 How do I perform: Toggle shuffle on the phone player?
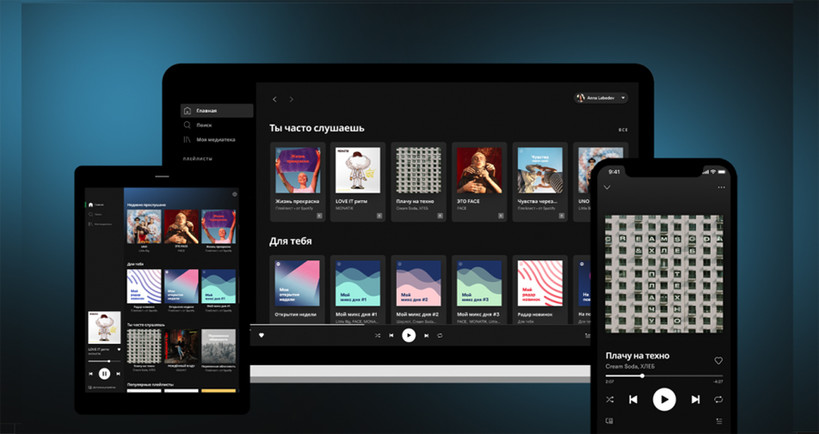click(x=609, y=399)
